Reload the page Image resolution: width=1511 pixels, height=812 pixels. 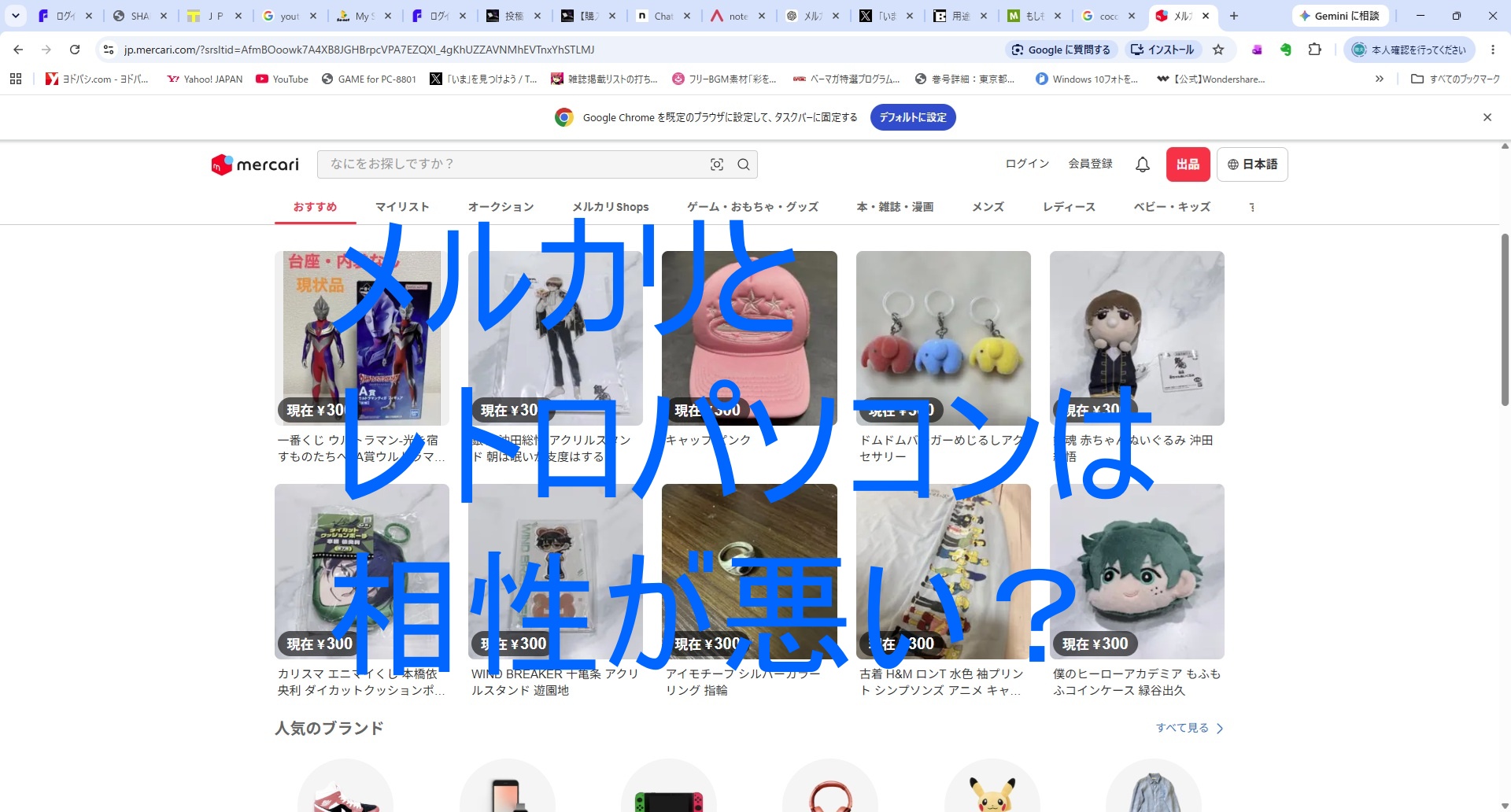(75, 50)
